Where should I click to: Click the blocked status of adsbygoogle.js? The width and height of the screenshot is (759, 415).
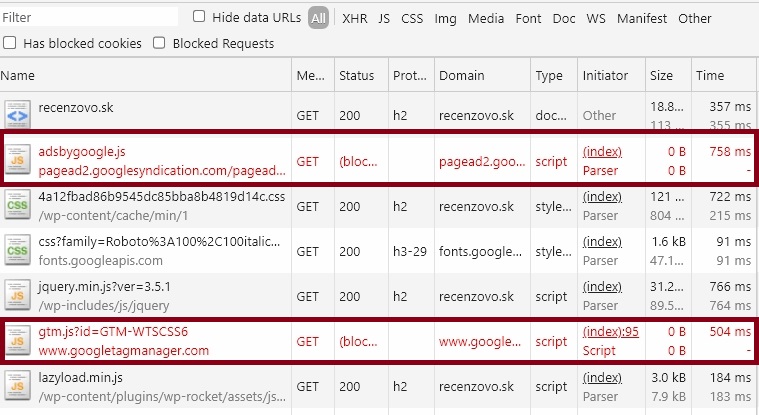click(358, 161)
